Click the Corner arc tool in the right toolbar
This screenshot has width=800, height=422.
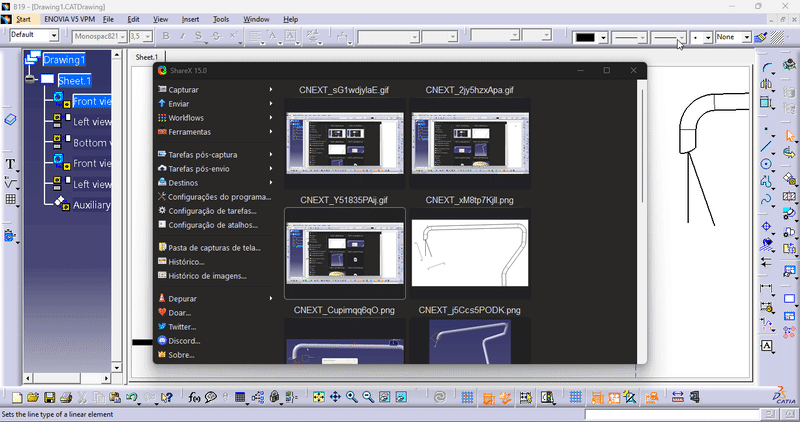[767, 67]
